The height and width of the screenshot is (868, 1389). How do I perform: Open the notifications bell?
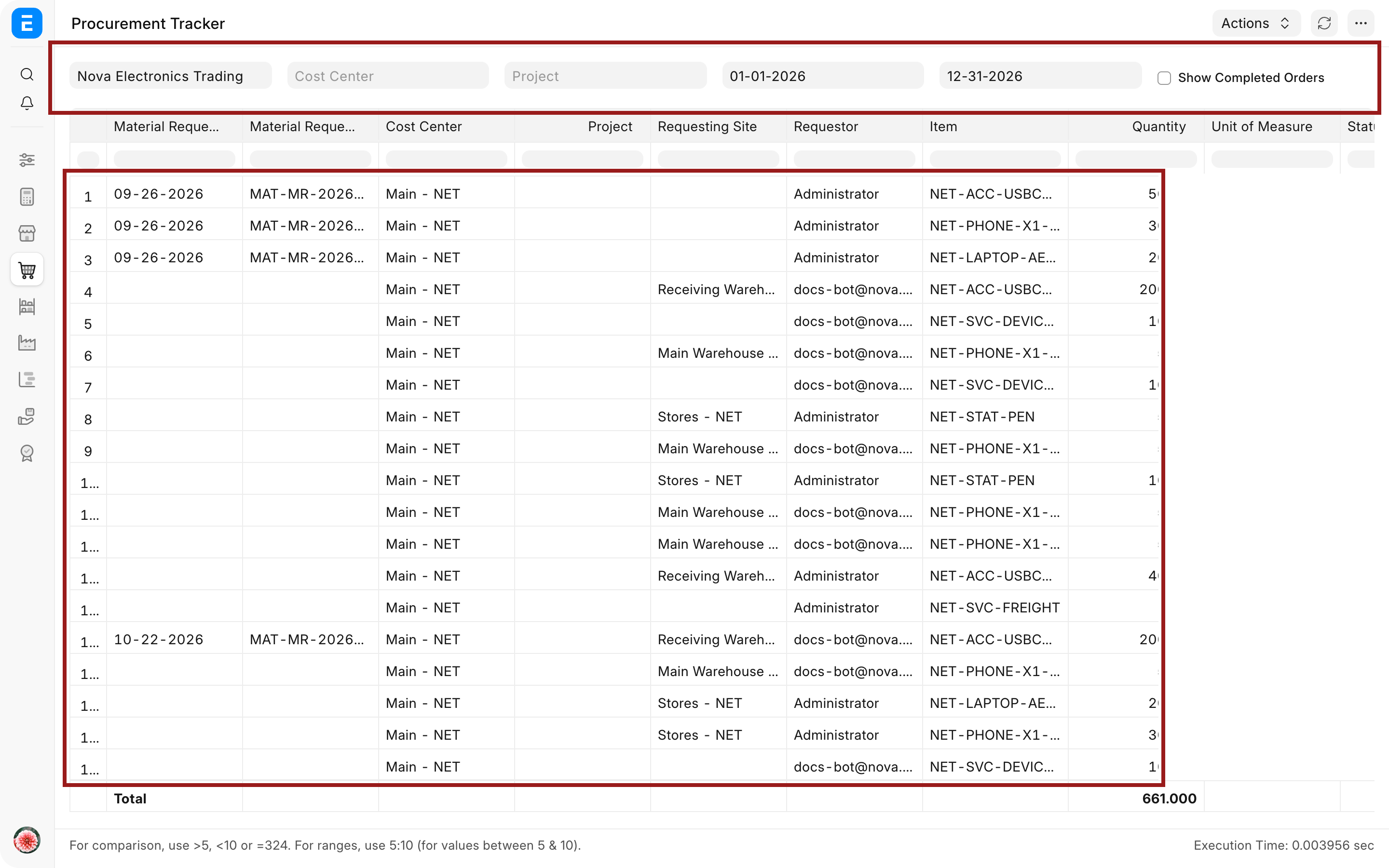tap(27, 103)
